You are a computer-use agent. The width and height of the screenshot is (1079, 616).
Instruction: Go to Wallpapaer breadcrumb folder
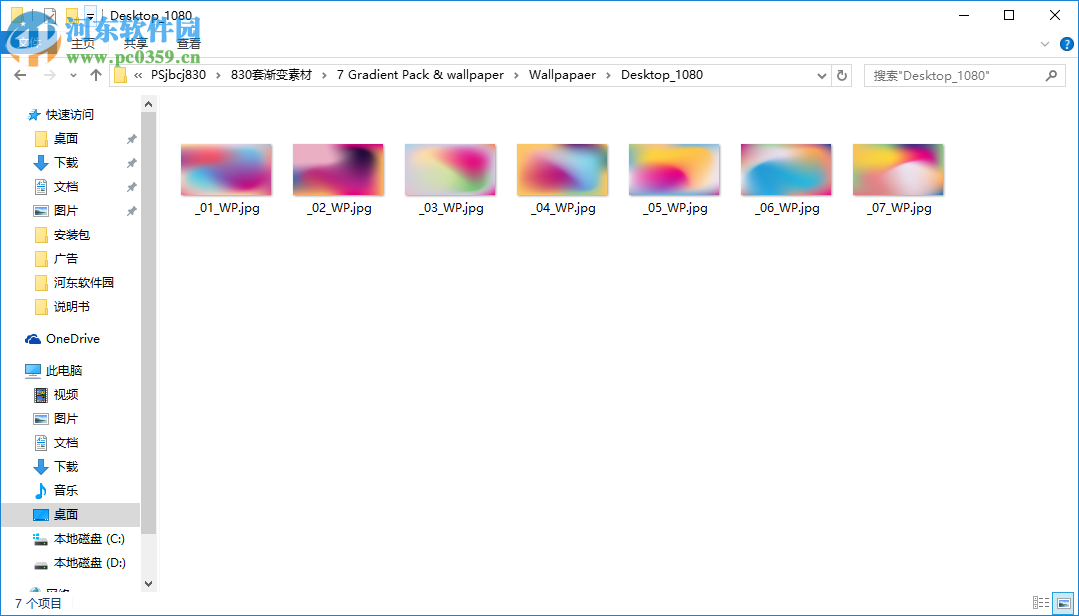(562, 75)
